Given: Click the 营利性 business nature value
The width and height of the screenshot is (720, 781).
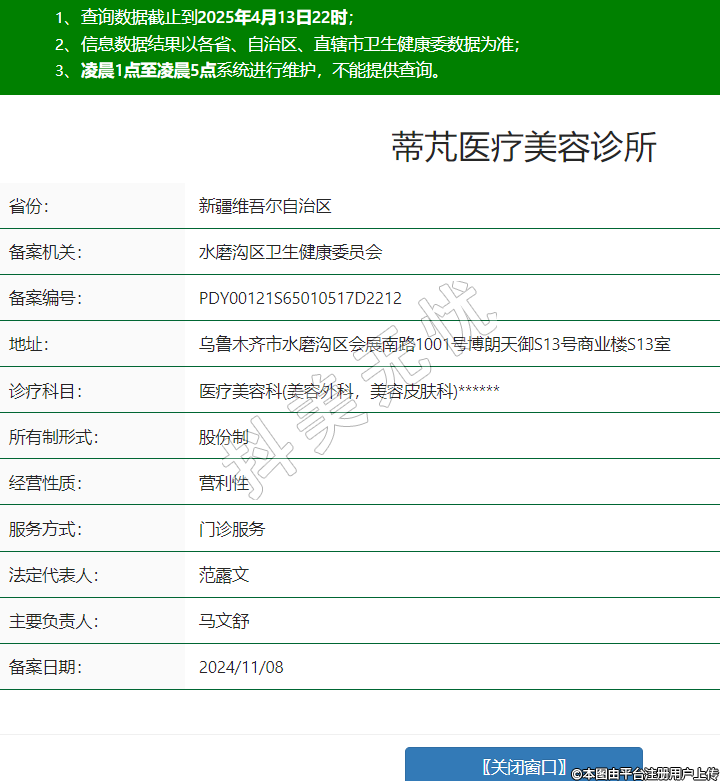Looking at the screenshot, I should (x=224, y=483).
